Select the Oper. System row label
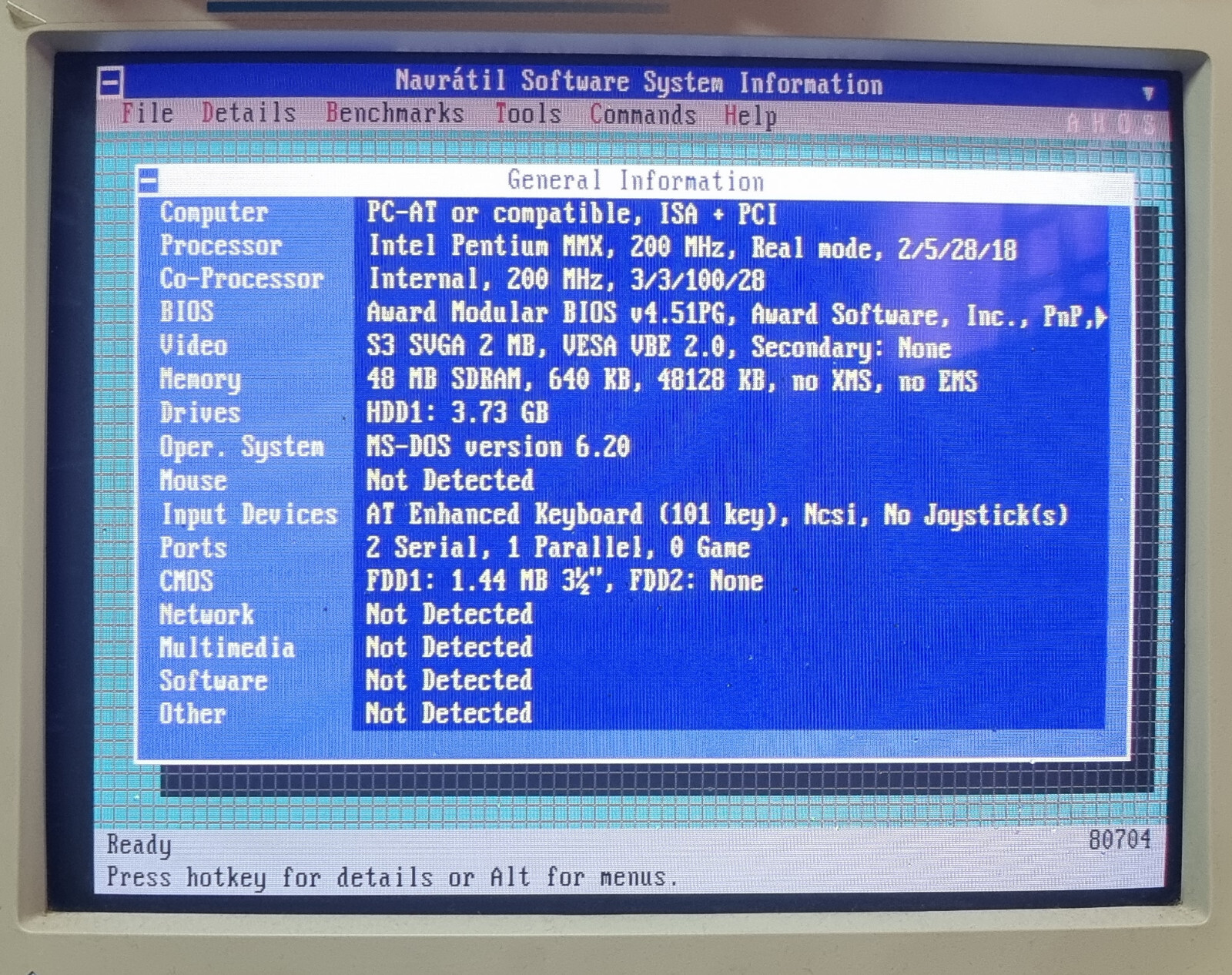Viewport: 1232px width, 975px height. (x=242, y=447)
